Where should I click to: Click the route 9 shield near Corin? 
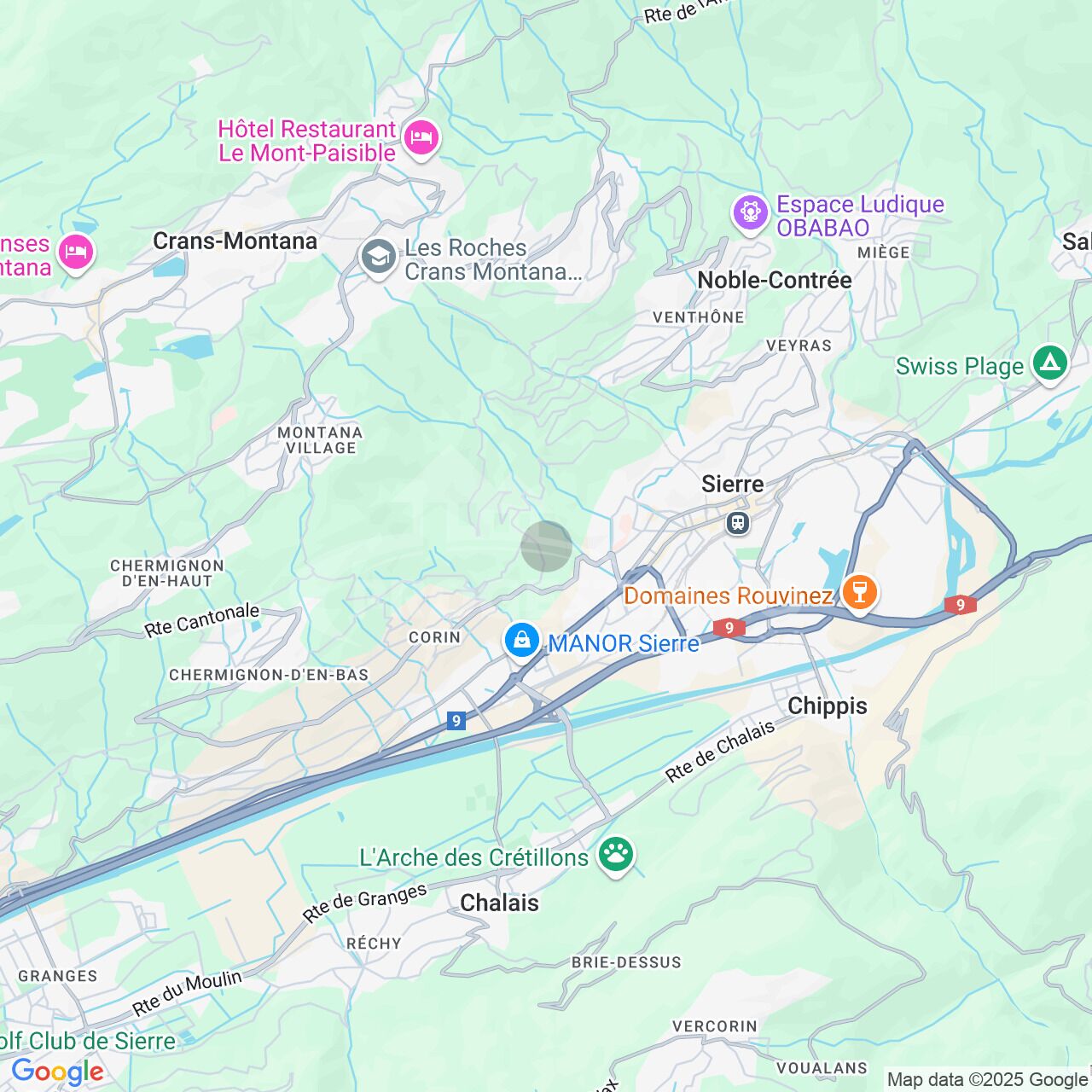pos(456,721)
